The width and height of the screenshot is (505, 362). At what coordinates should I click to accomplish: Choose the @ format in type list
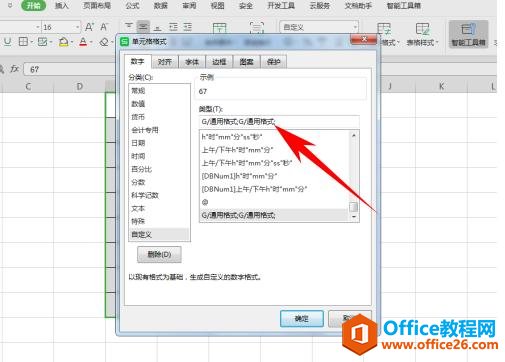[274, 202]
